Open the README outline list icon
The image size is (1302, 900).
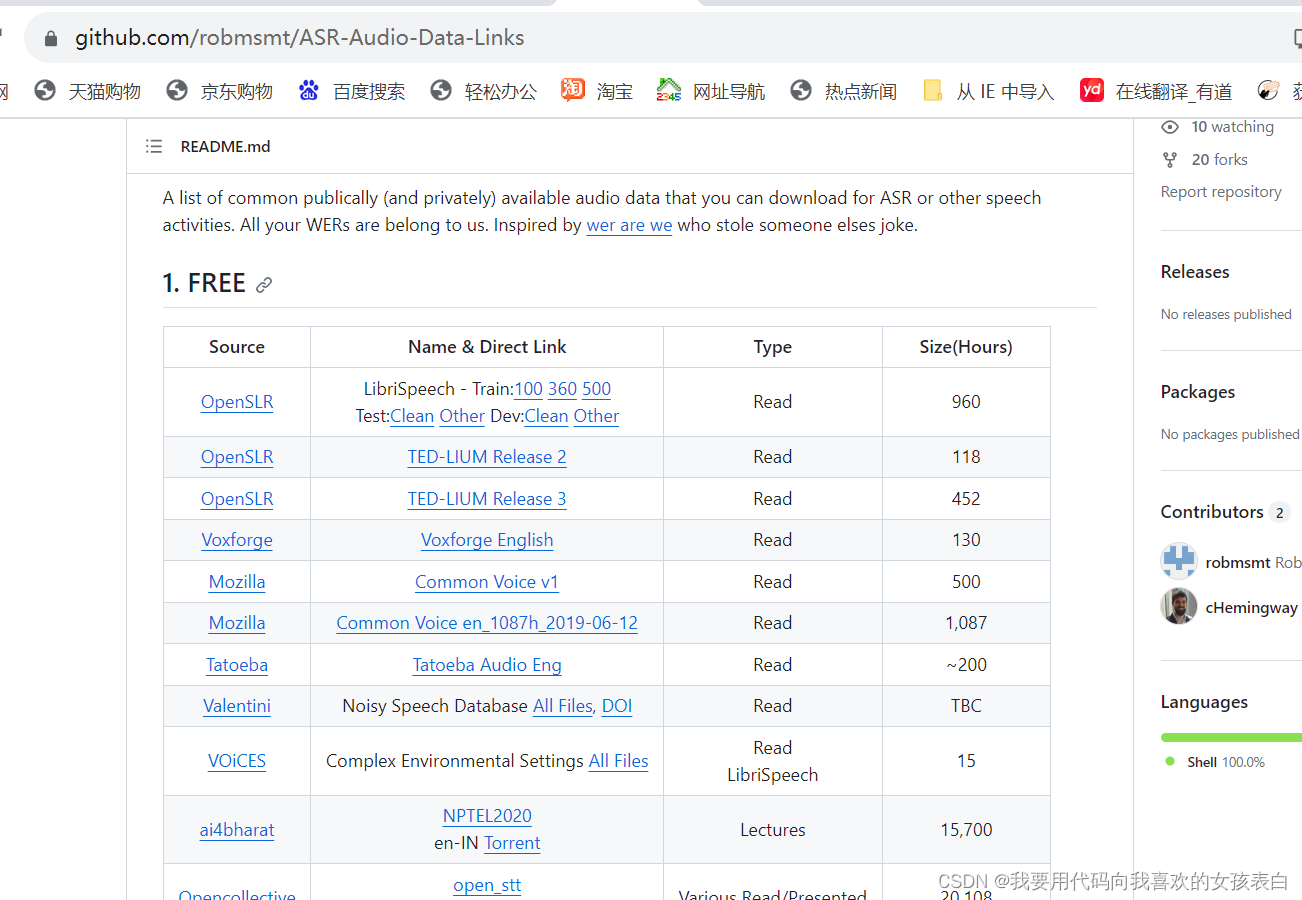click(x=154, y=146)
